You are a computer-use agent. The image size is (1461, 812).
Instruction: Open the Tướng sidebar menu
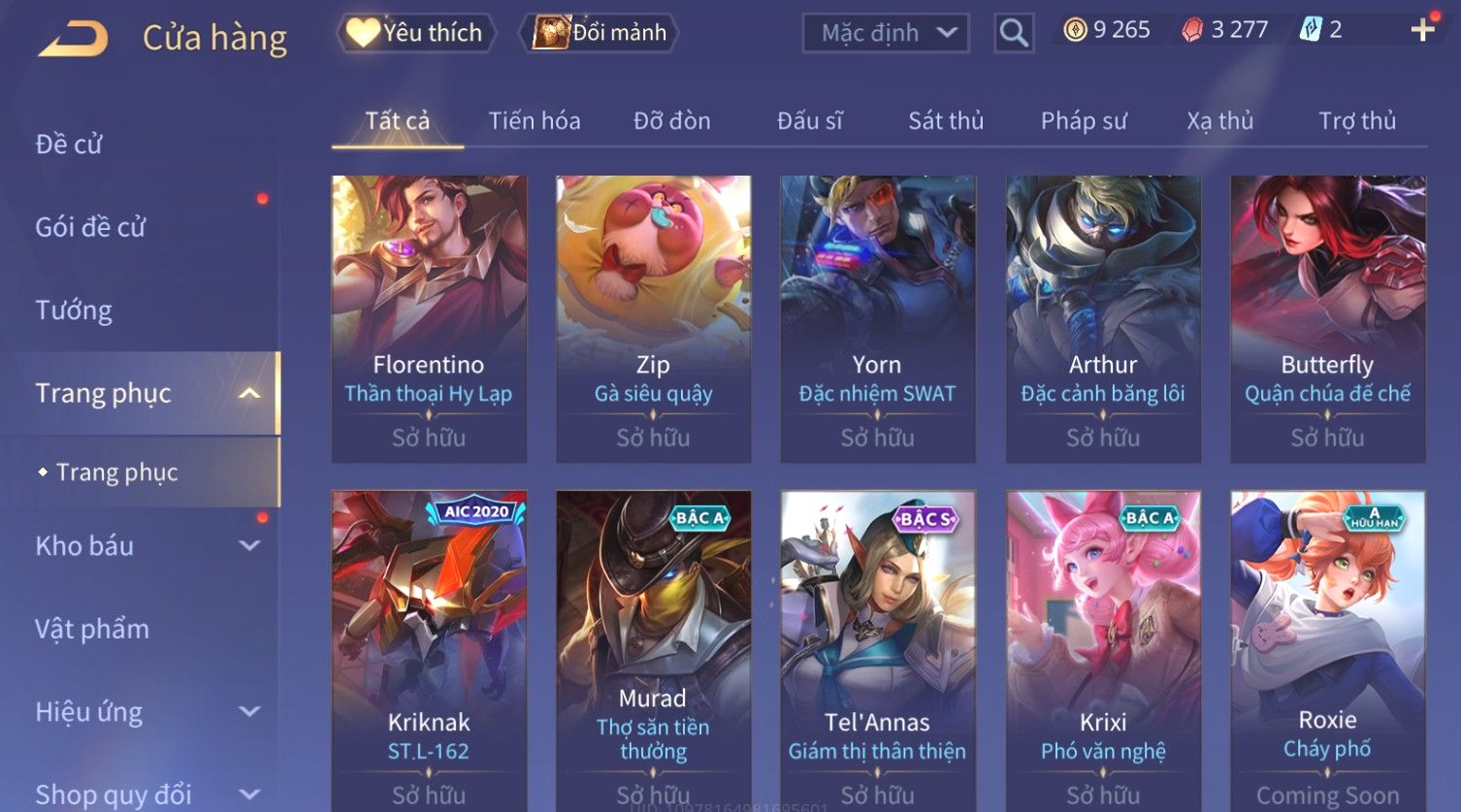[x=74, y=310]
